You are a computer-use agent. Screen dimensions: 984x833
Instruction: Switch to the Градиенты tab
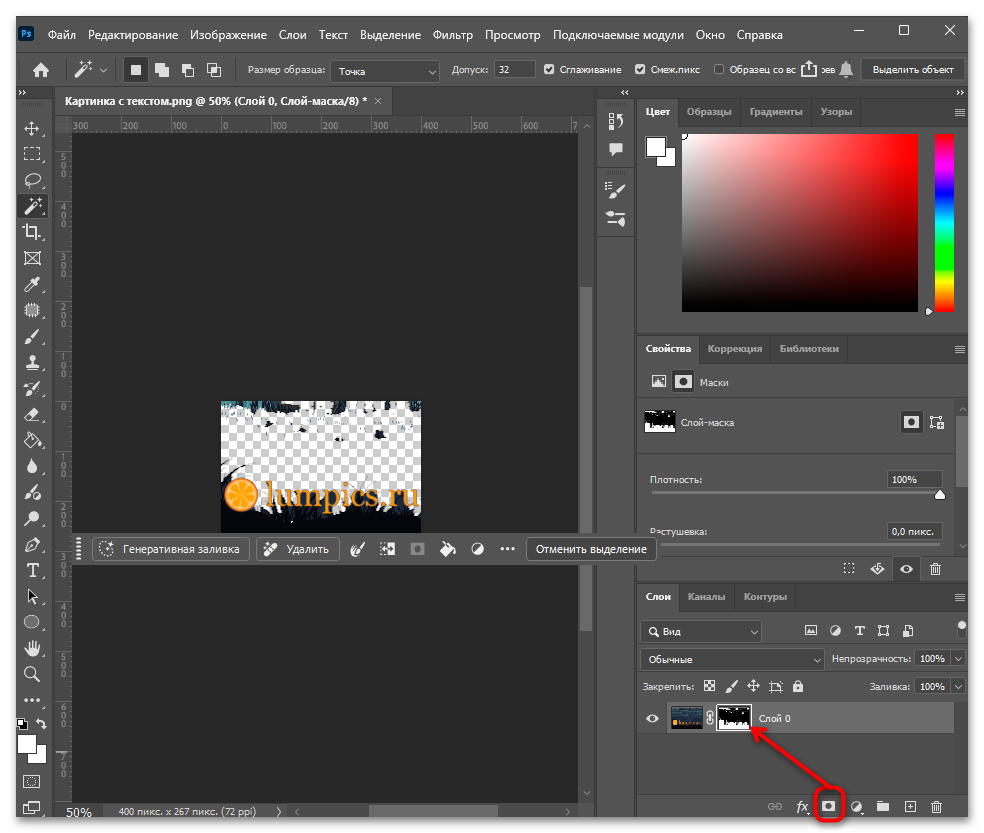point(776,112)
